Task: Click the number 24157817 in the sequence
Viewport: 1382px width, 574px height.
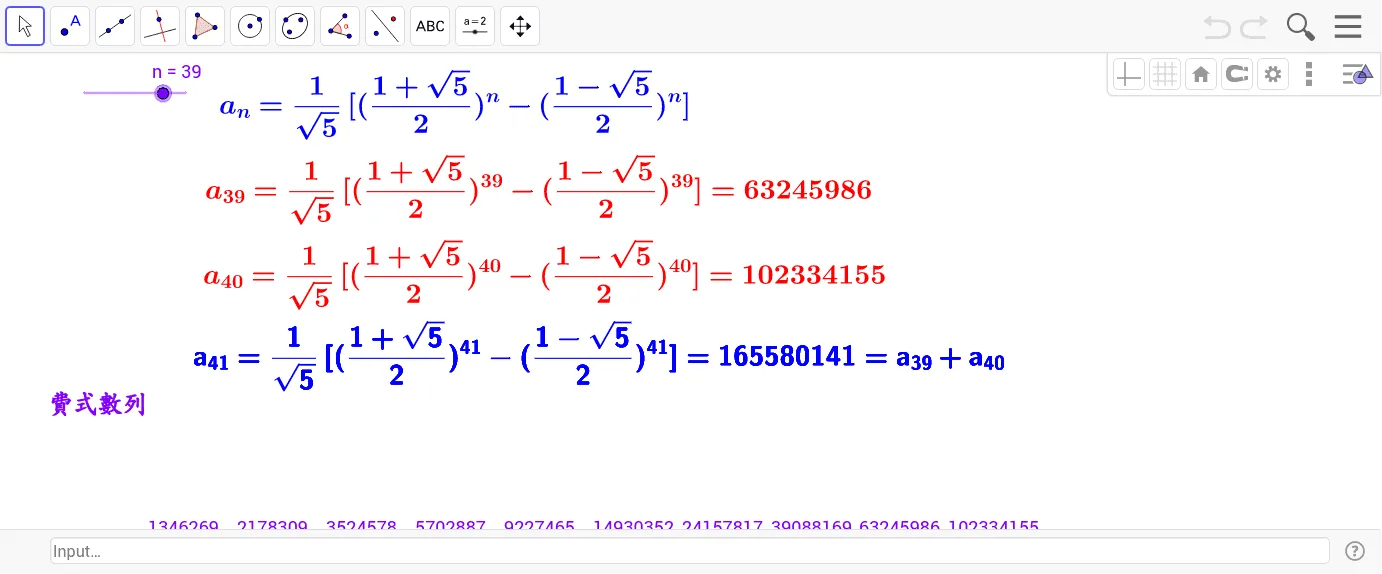Action: pos(721,525)
